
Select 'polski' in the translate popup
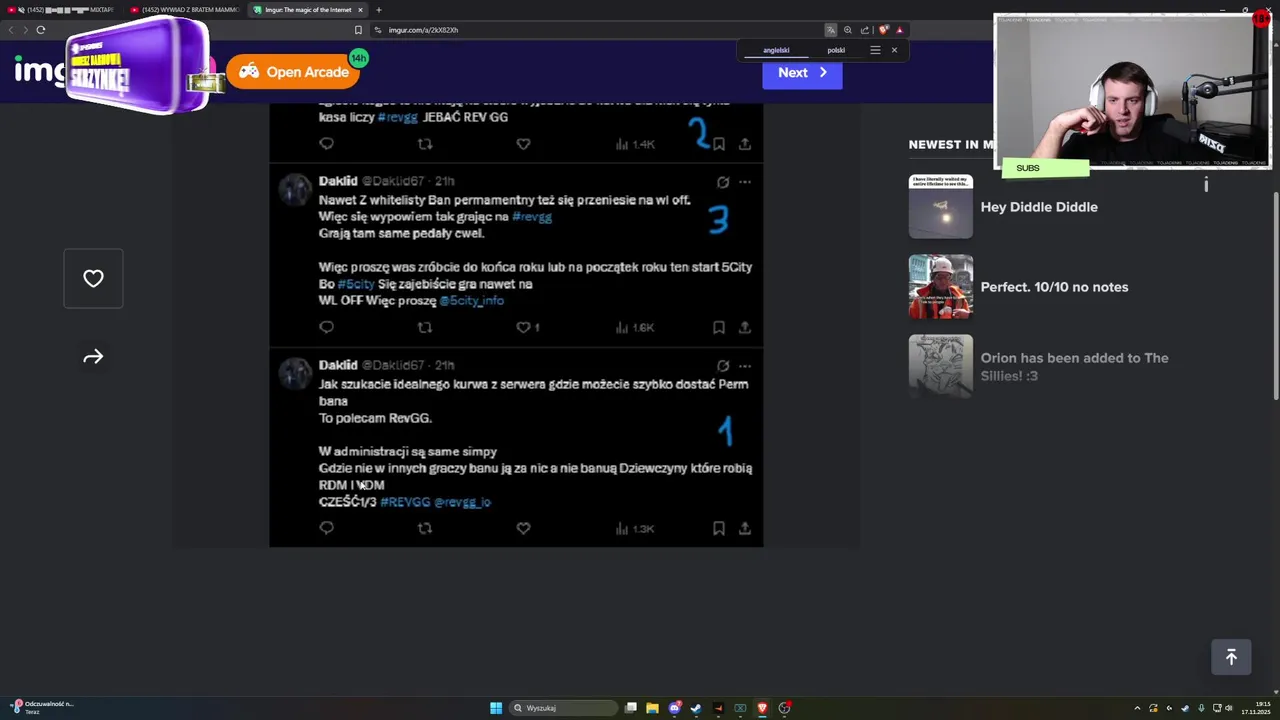click(x=836, y=50)
